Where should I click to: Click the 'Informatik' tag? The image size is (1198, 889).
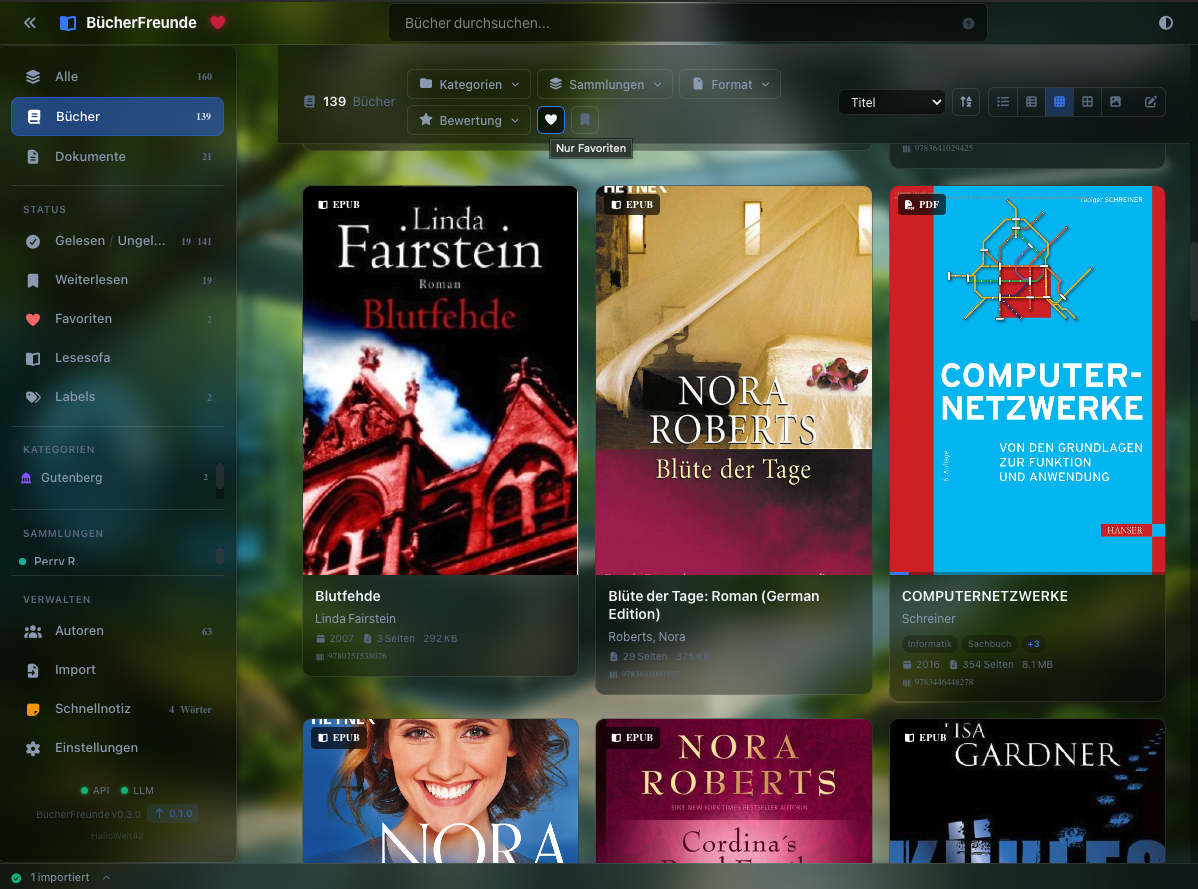(929, 644)
